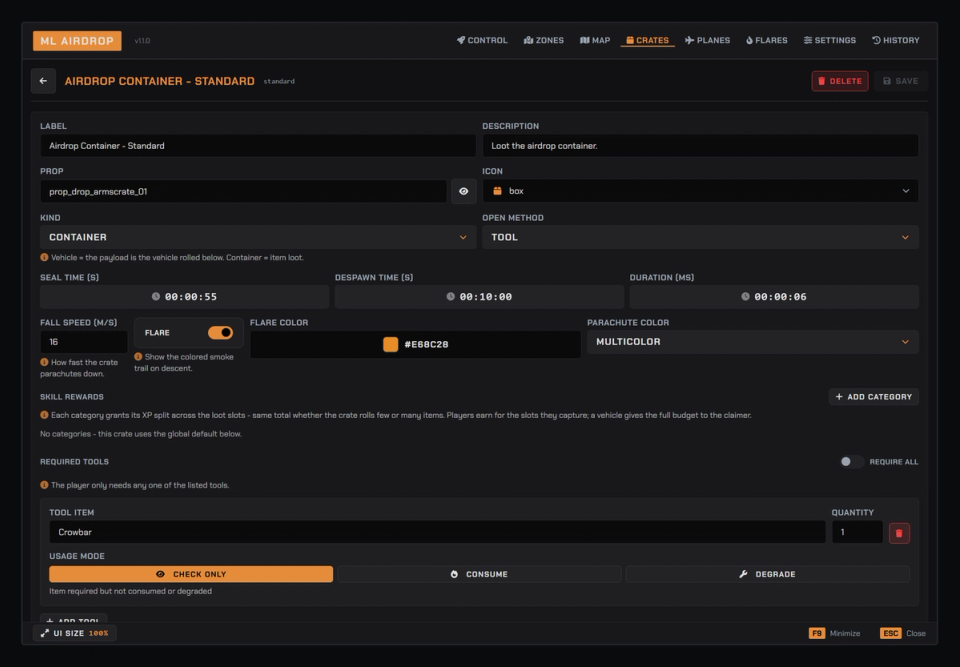960x667 pixels.
Task: Click the F9 Minimize key badge
Action: (817, 633)
